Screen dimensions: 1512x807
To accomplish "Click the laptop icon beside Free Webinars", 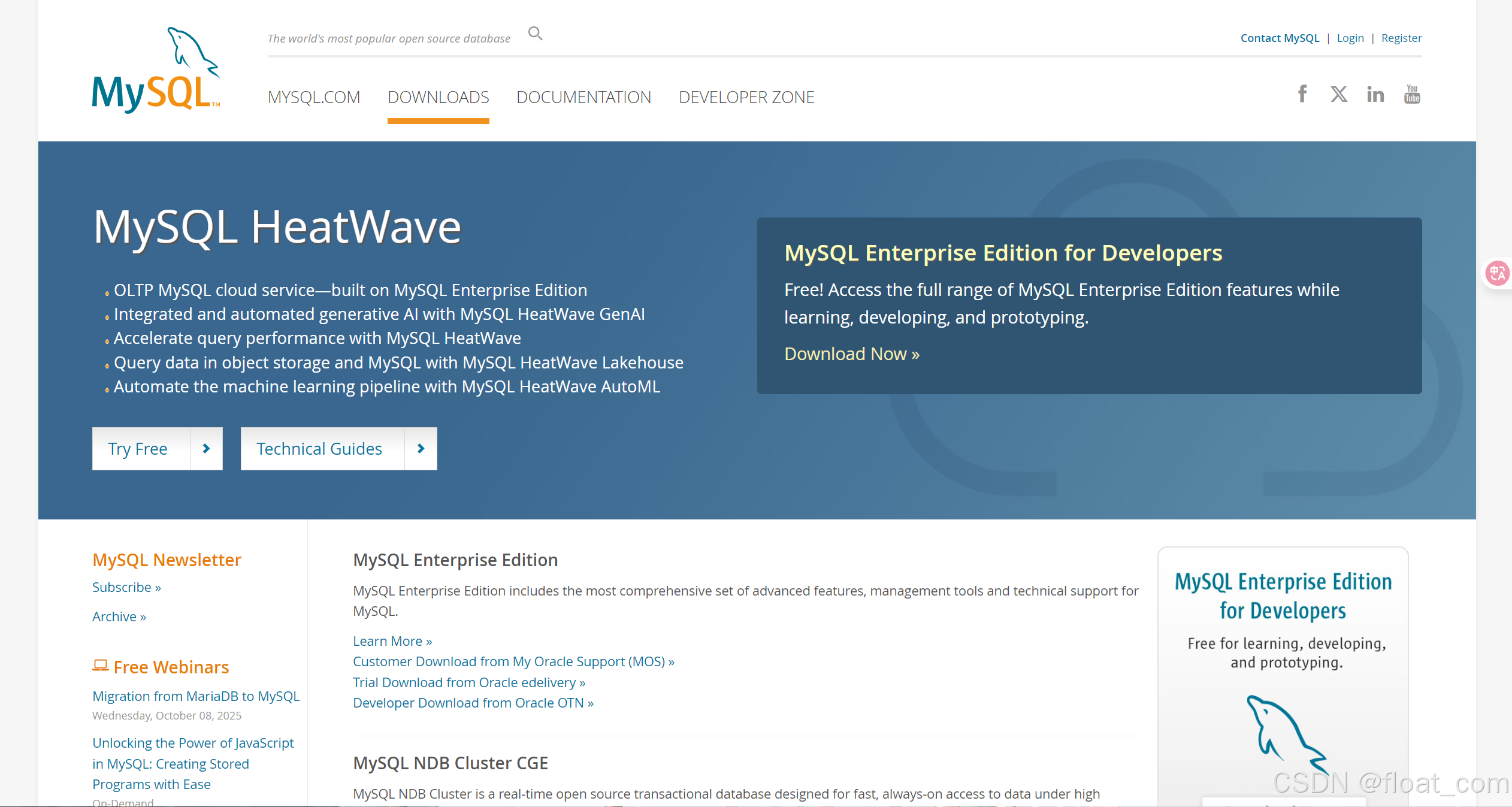I will click(100, 666).
